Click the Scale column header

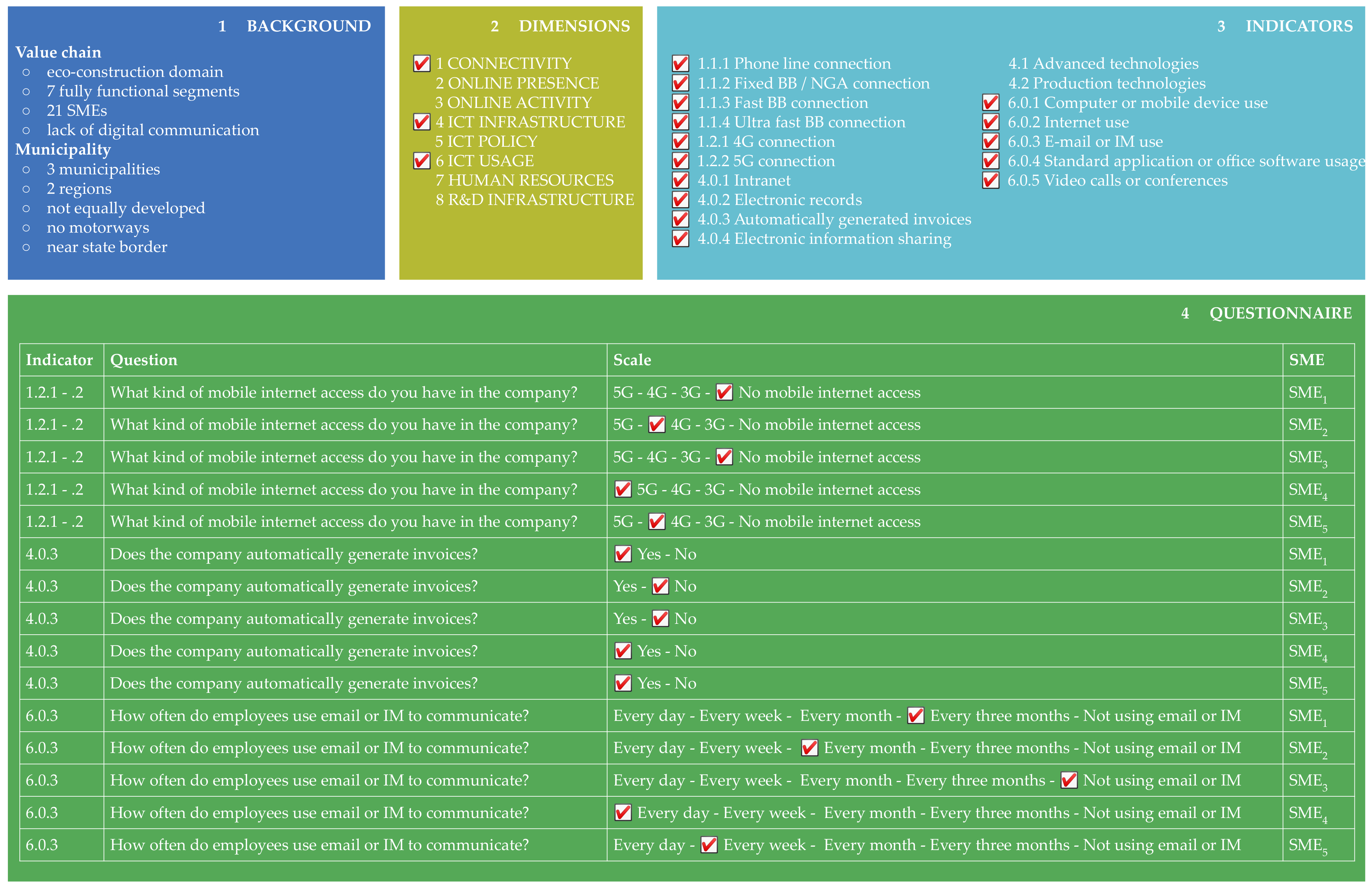click(632, 360)
